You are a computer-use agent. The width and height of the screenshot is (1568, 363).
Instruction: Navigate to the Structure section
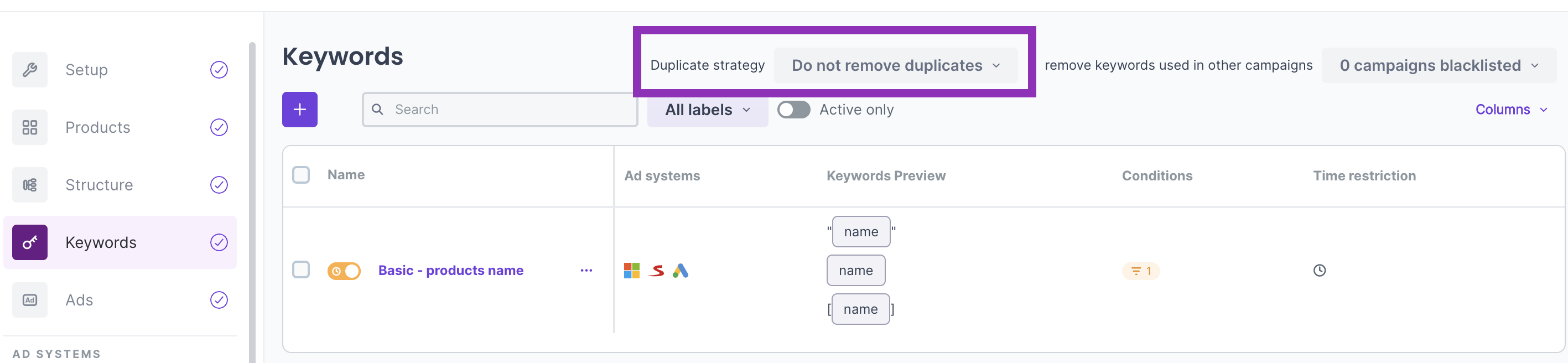pos(98,185)
